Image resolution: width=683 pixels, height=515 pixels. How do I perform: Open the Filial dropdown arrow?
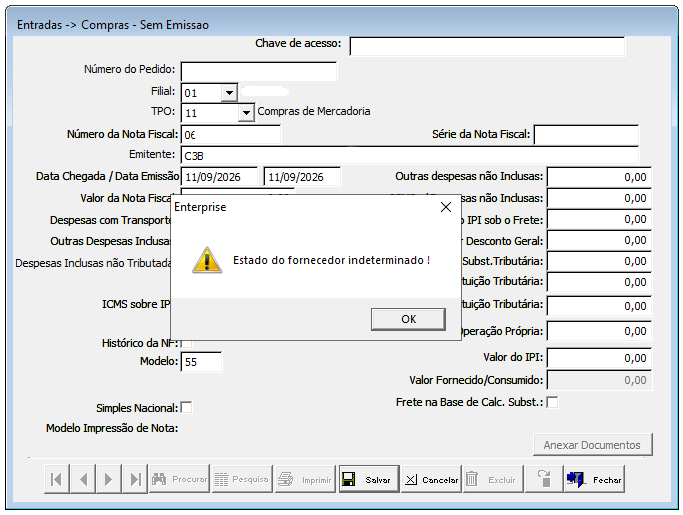coord(229,93)
